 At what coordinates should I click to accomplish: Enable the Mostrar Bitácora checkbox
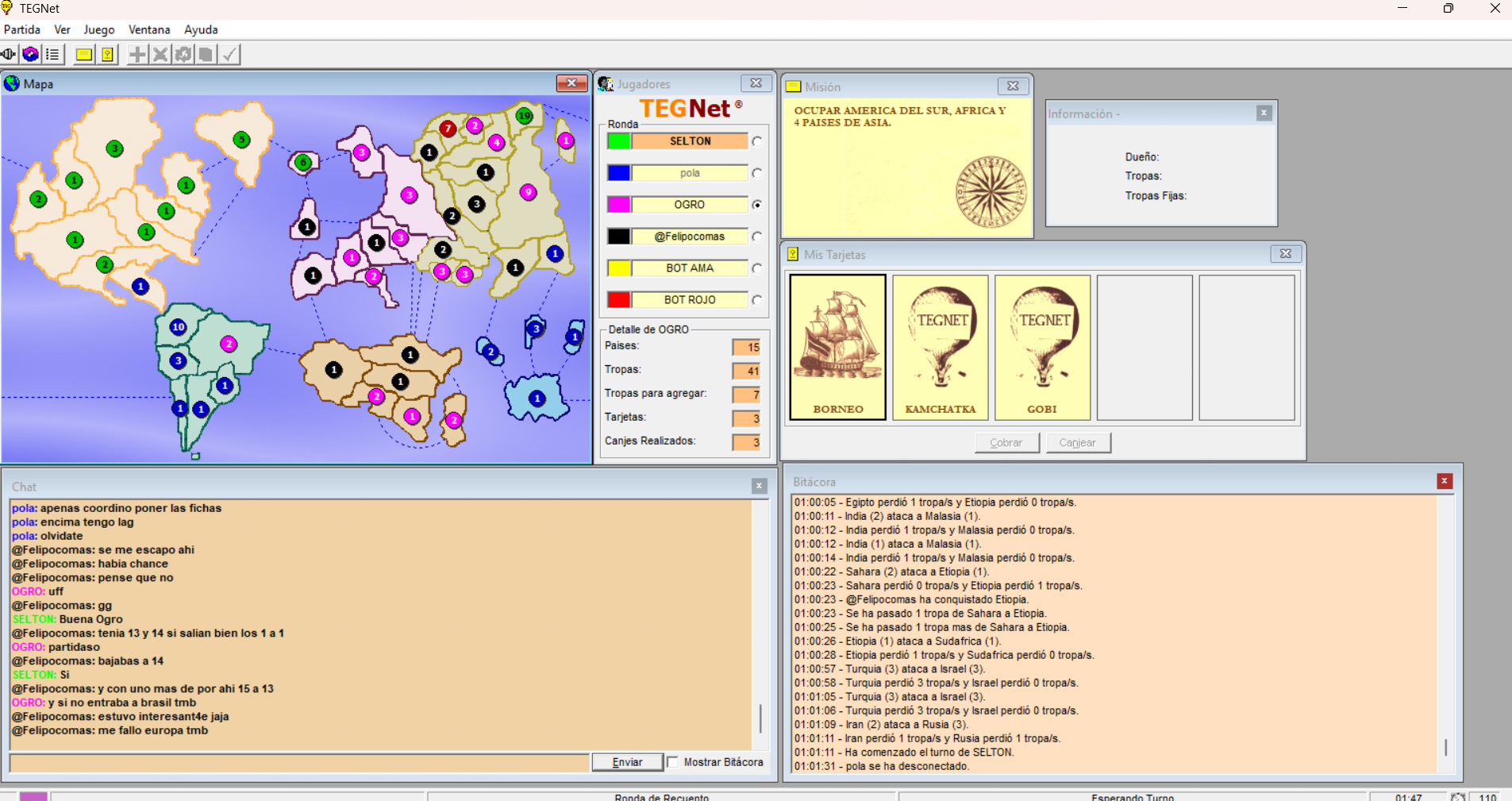click(x=673, y=762)
